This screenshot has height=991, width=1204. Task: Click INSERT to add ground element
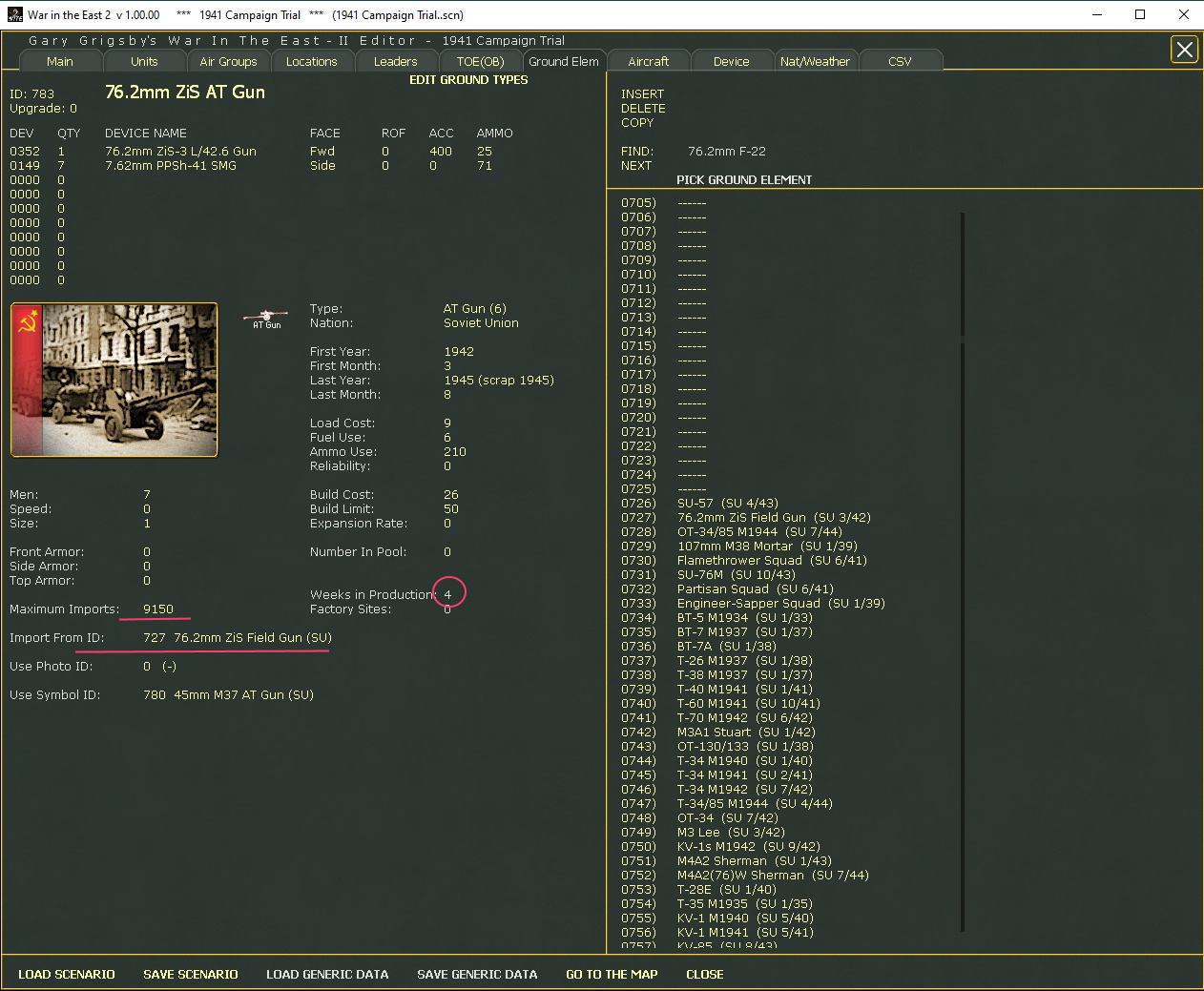642,94
